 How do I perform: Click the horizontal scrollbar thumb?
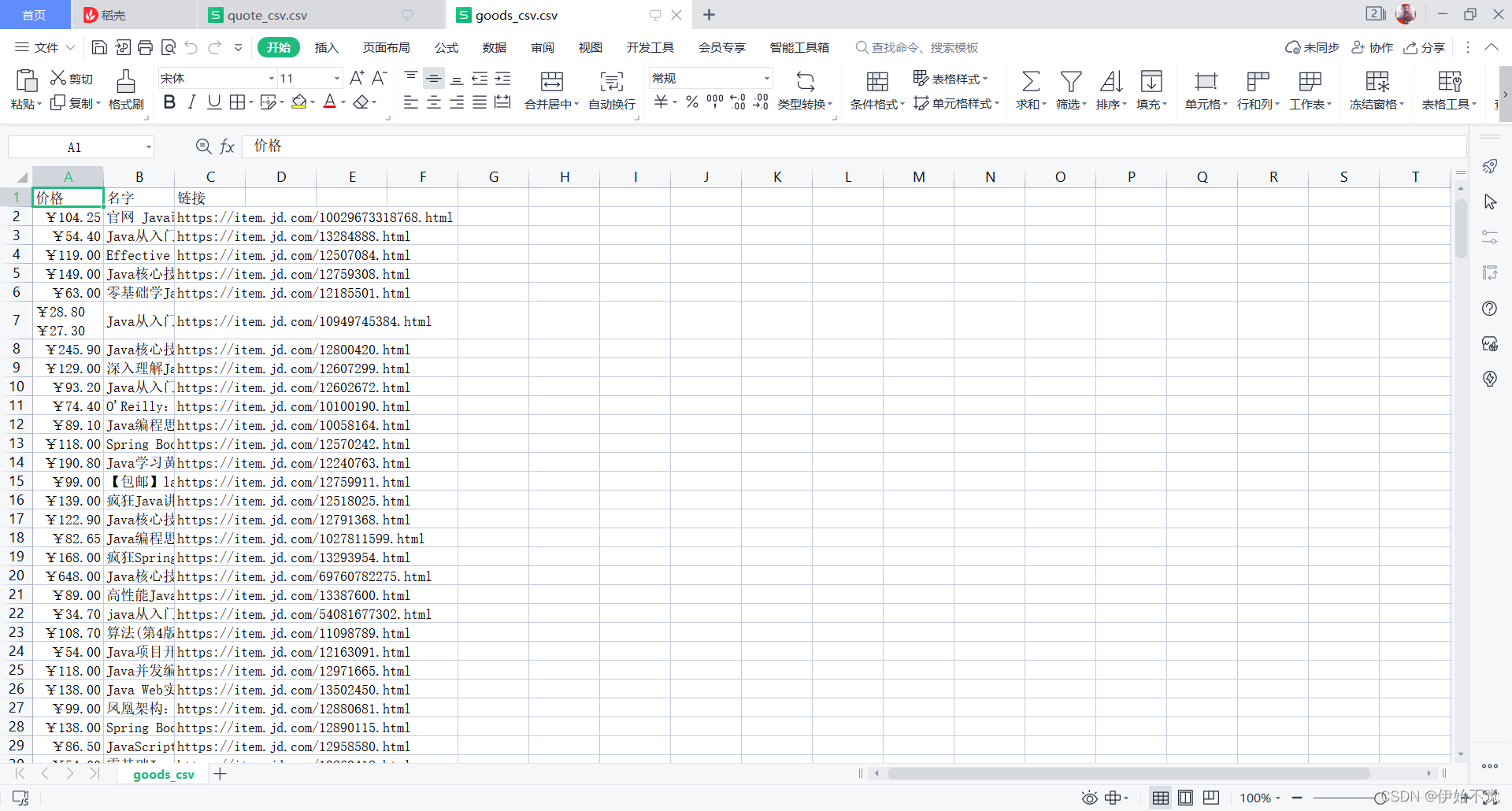1128,773
